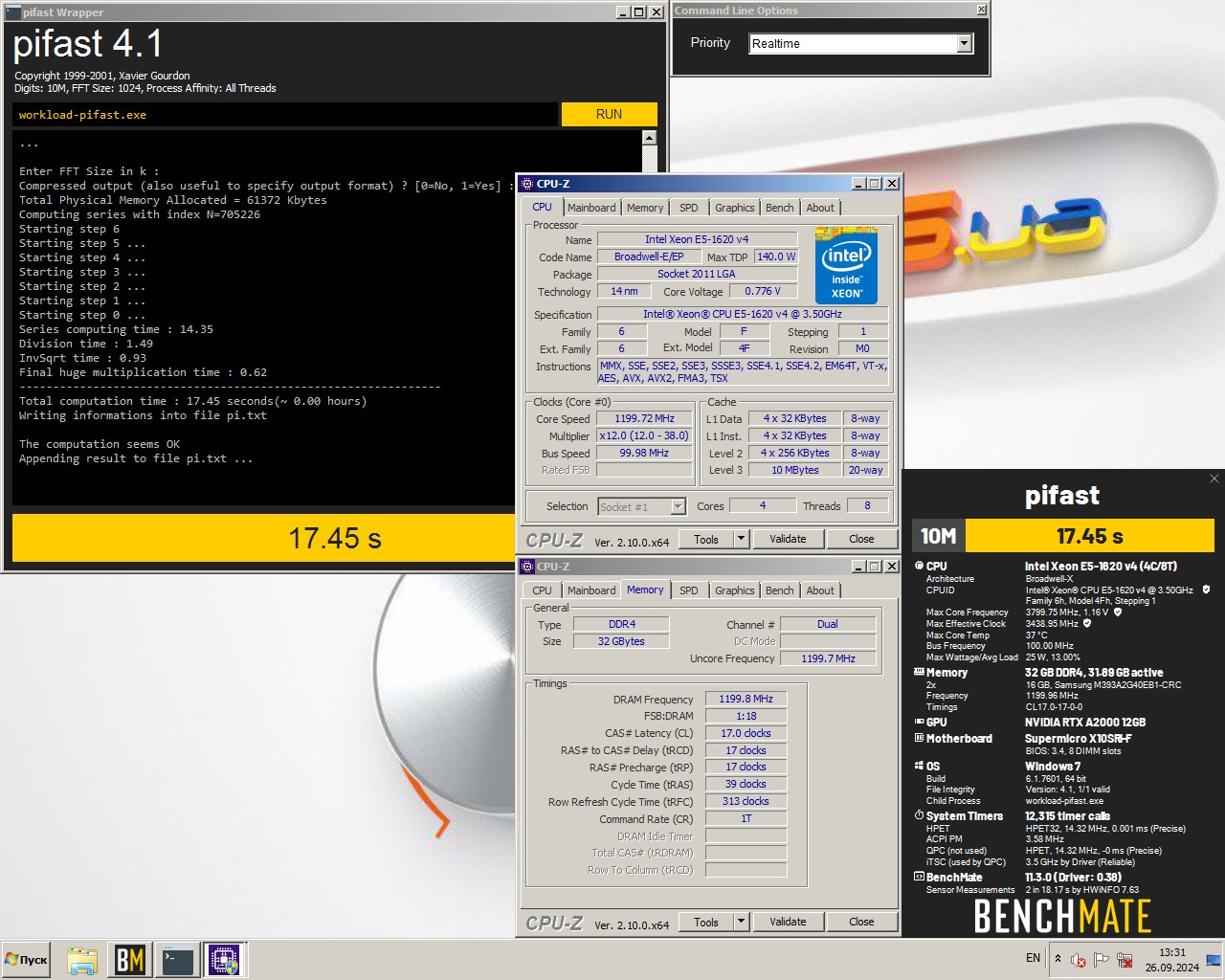Open the Пуск Start menu
The height and width of the screenshot is (980, 1225).
[x=27, y=960]
